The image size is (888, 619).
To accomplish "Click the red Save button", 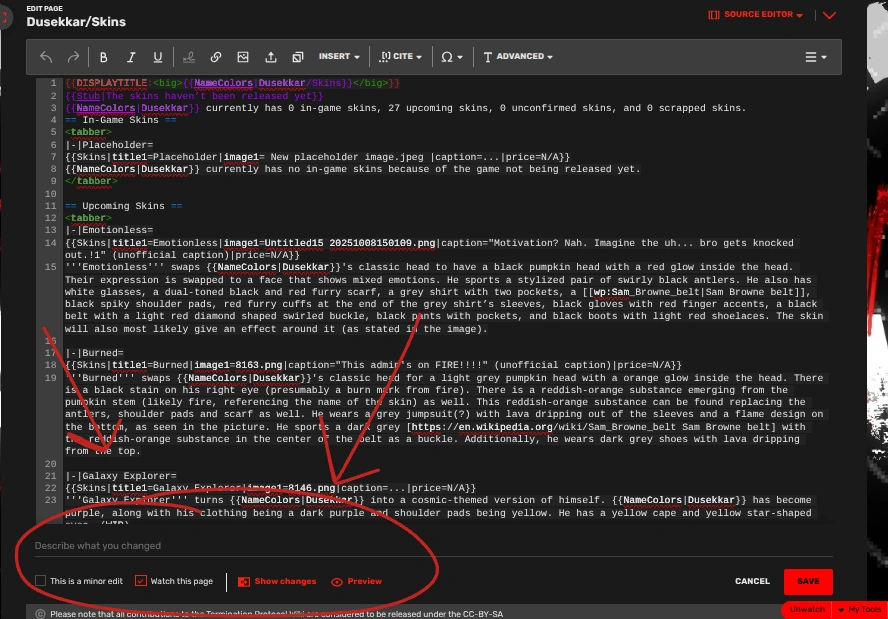I will click(808, 581).
